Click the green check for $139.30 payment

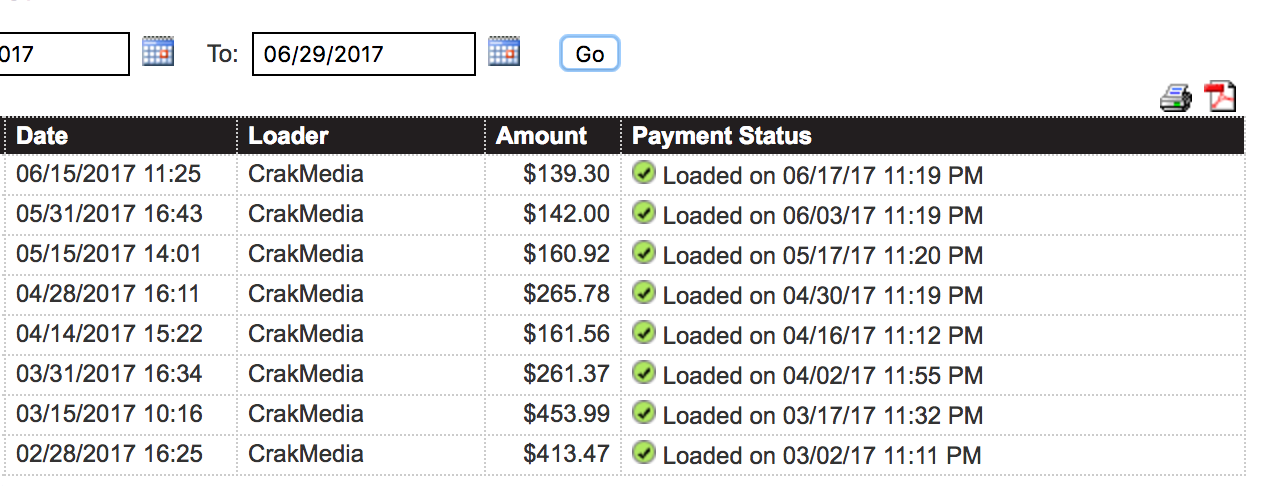645,173
